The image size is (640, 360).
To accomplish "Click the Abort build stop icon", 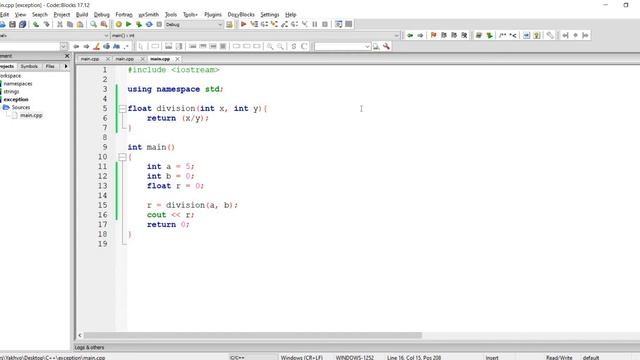I will [x=159, y=24].
